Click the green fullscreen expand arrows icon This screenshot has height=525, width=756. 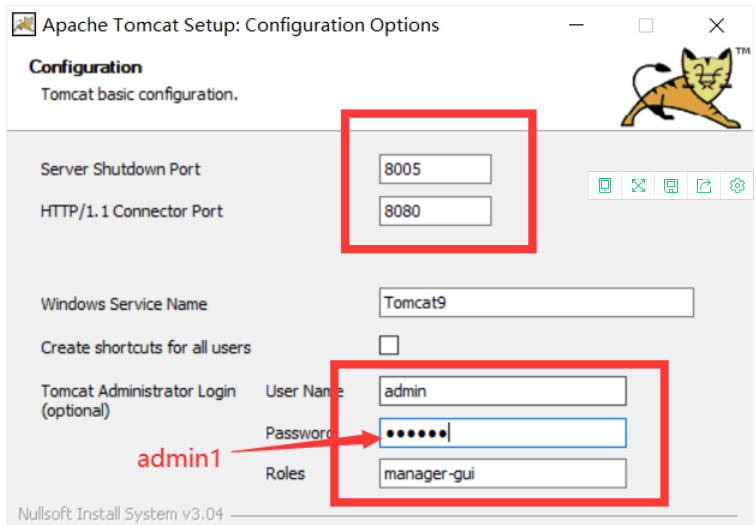click(x=638, y=185)
